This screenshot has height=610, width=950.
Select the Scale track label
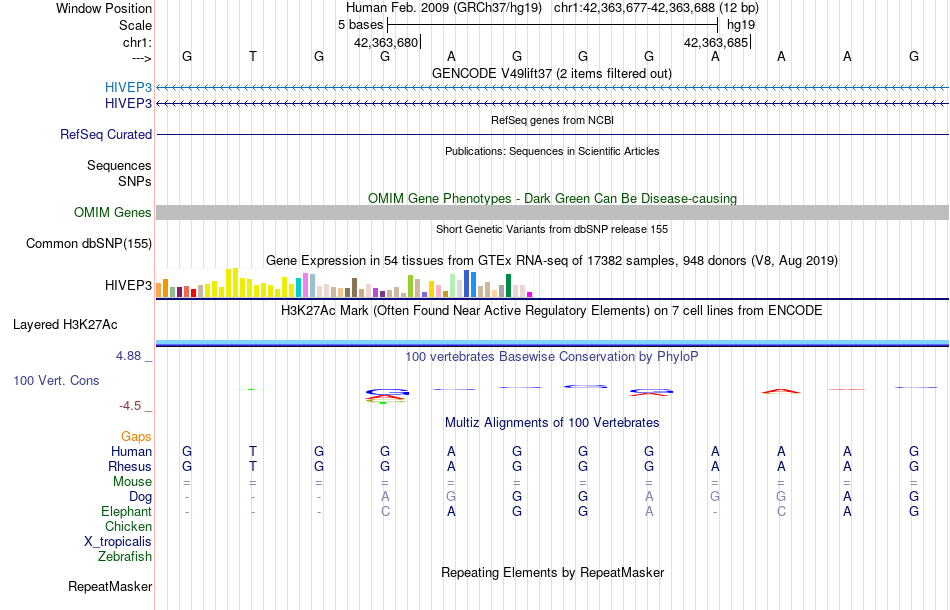135,25
